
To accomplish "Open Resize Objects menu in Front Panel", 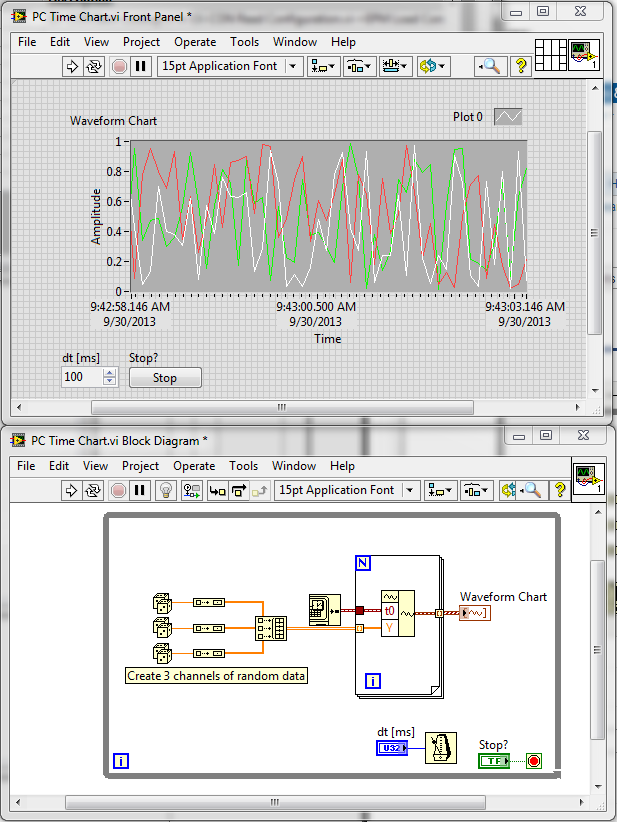I will [x=396, y=67].
